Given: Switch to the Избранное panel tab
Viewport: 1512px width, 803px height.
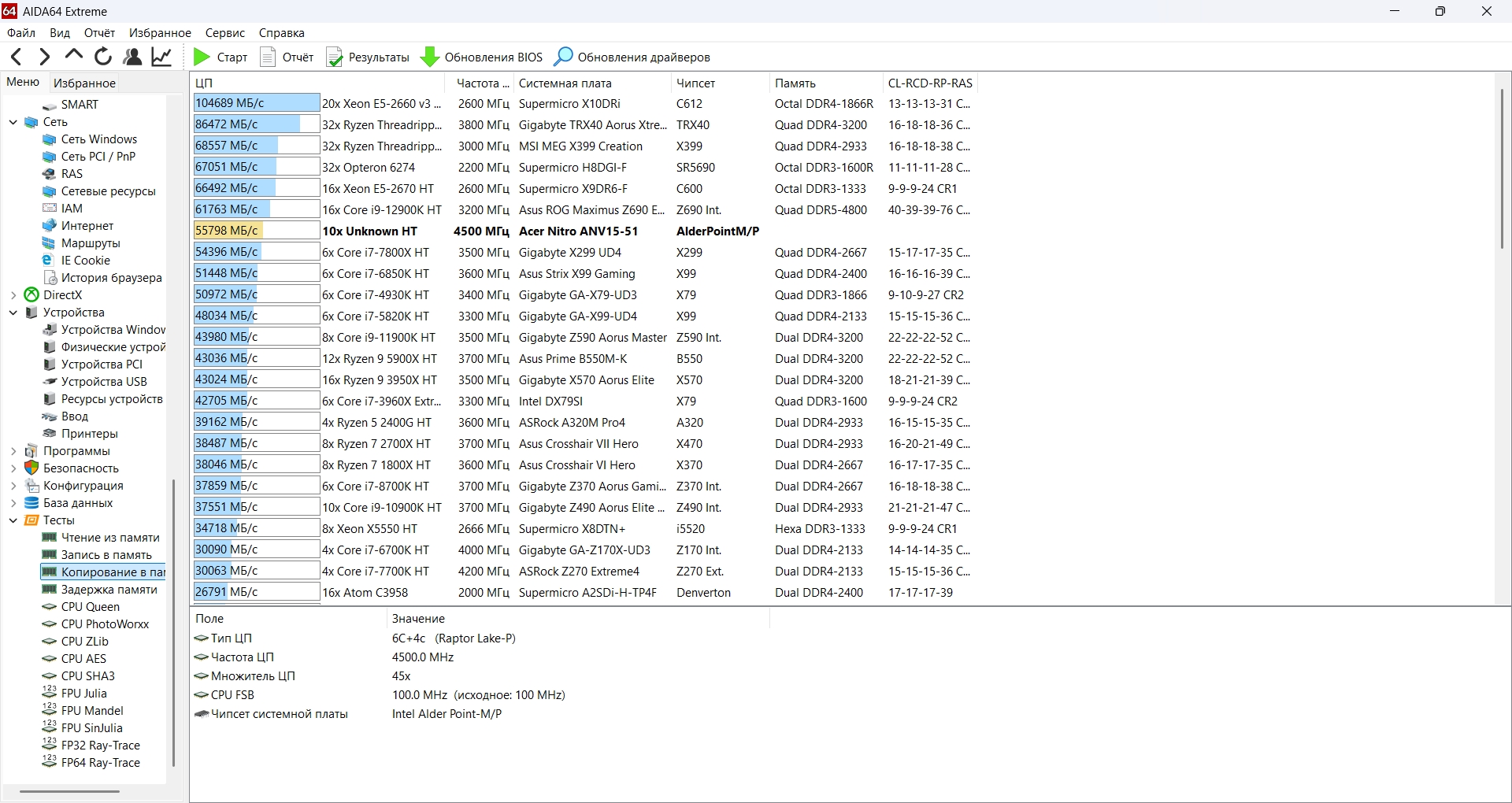Looking at the screenshot, I should 84,83.
